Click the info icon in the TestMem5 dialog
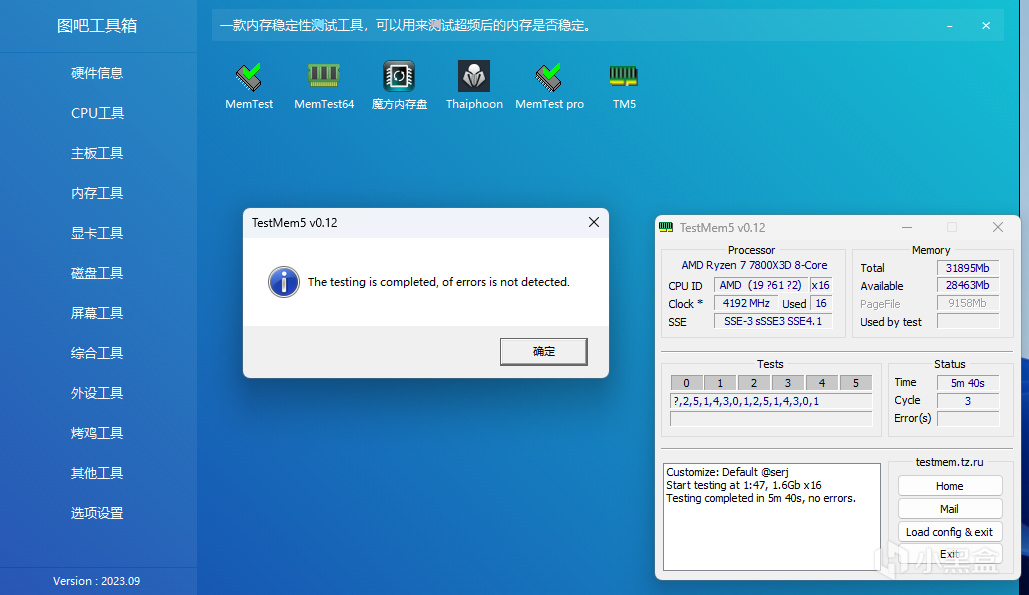This screenshot has height=595, width=1029. [284, 282]
